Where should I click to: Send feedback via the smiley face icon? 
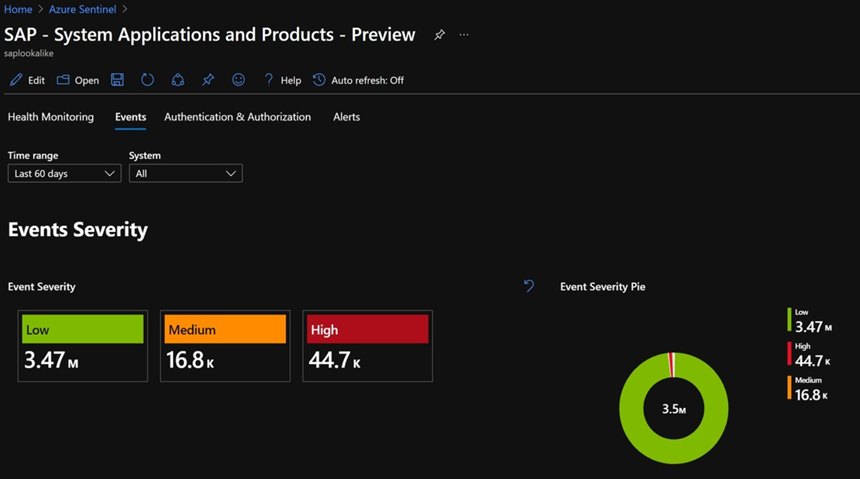pos(238,80)
